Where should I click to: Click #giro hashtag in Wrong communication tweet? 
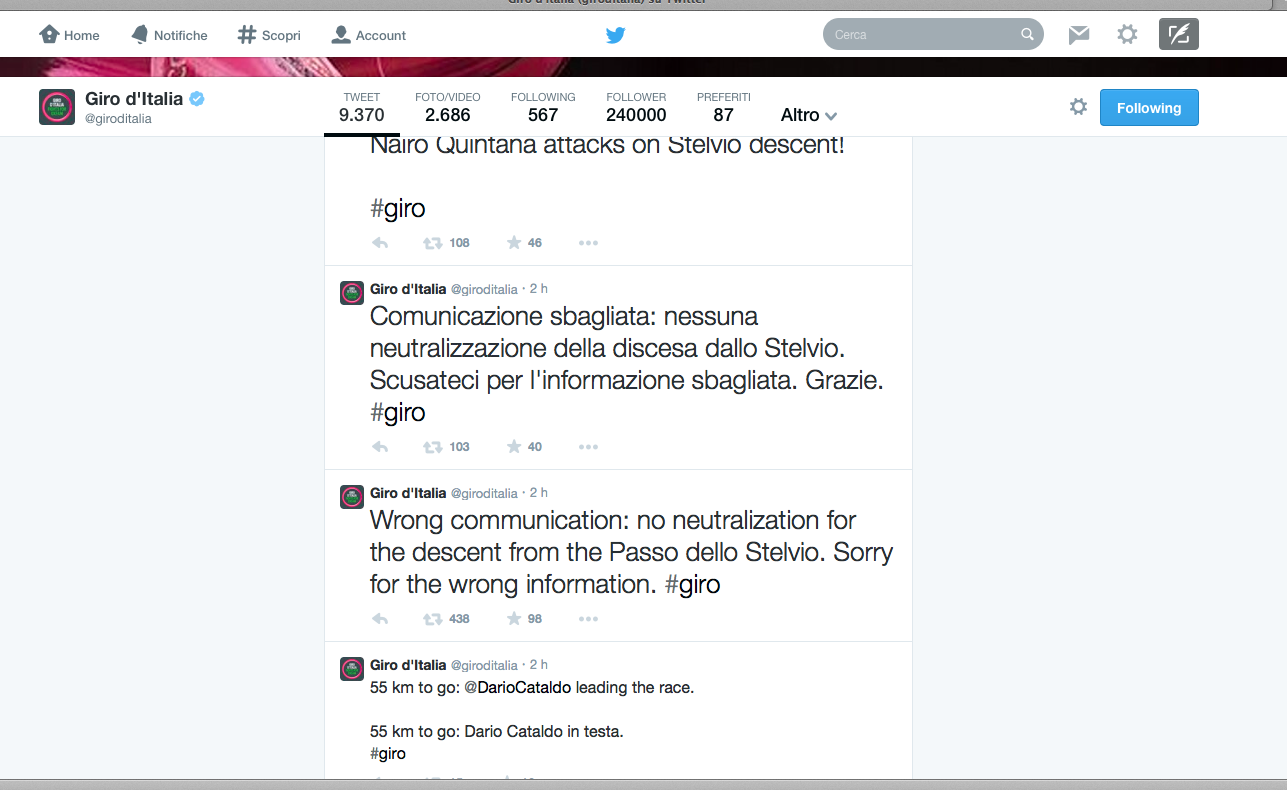[x=693, y=584]
